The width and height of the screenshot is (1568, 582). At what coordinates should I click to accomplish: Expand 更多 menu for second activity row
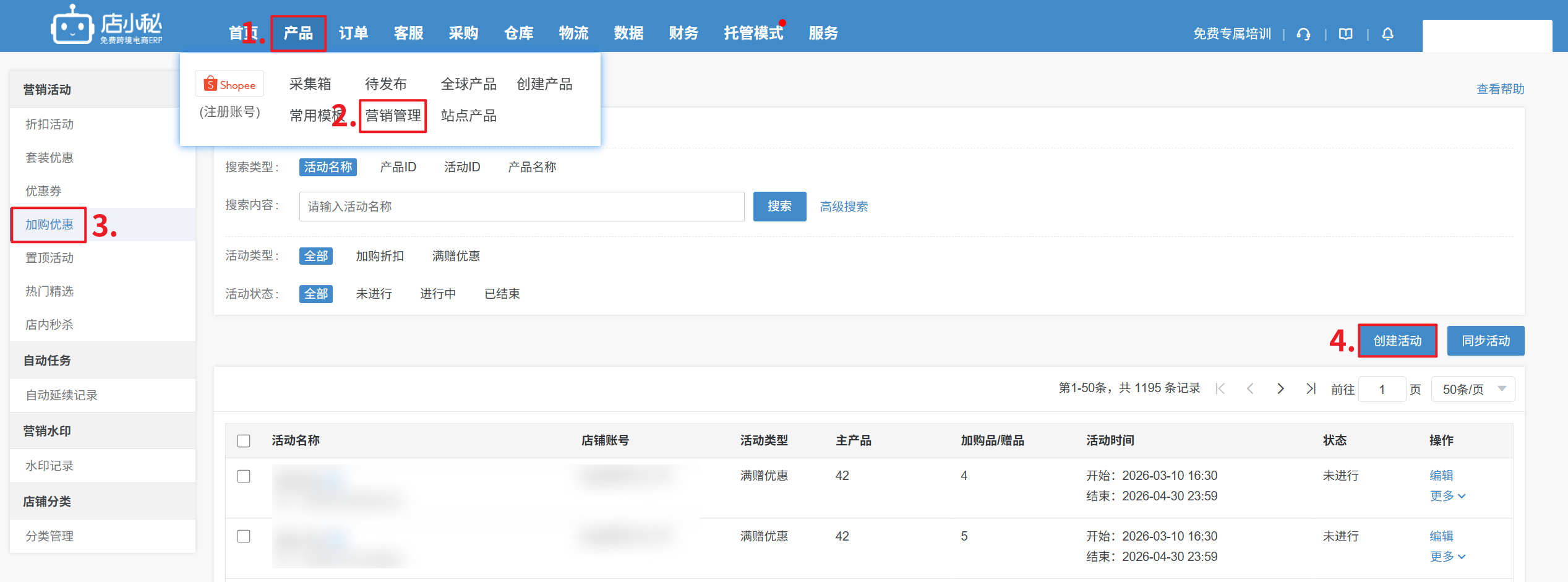(1447, 557)
